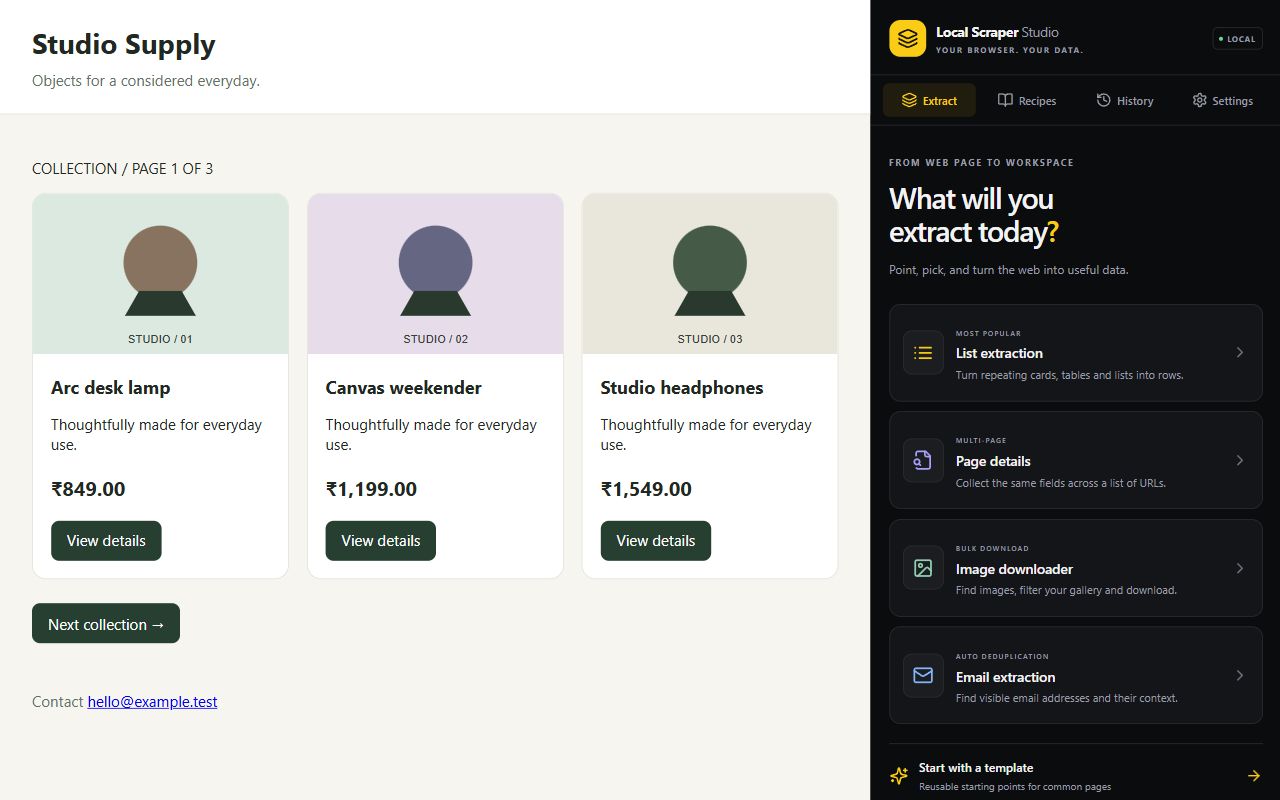1280x800 pixels.
Task: Click the sparkle icon beside Start with a template
Action: tap(900, 776)
